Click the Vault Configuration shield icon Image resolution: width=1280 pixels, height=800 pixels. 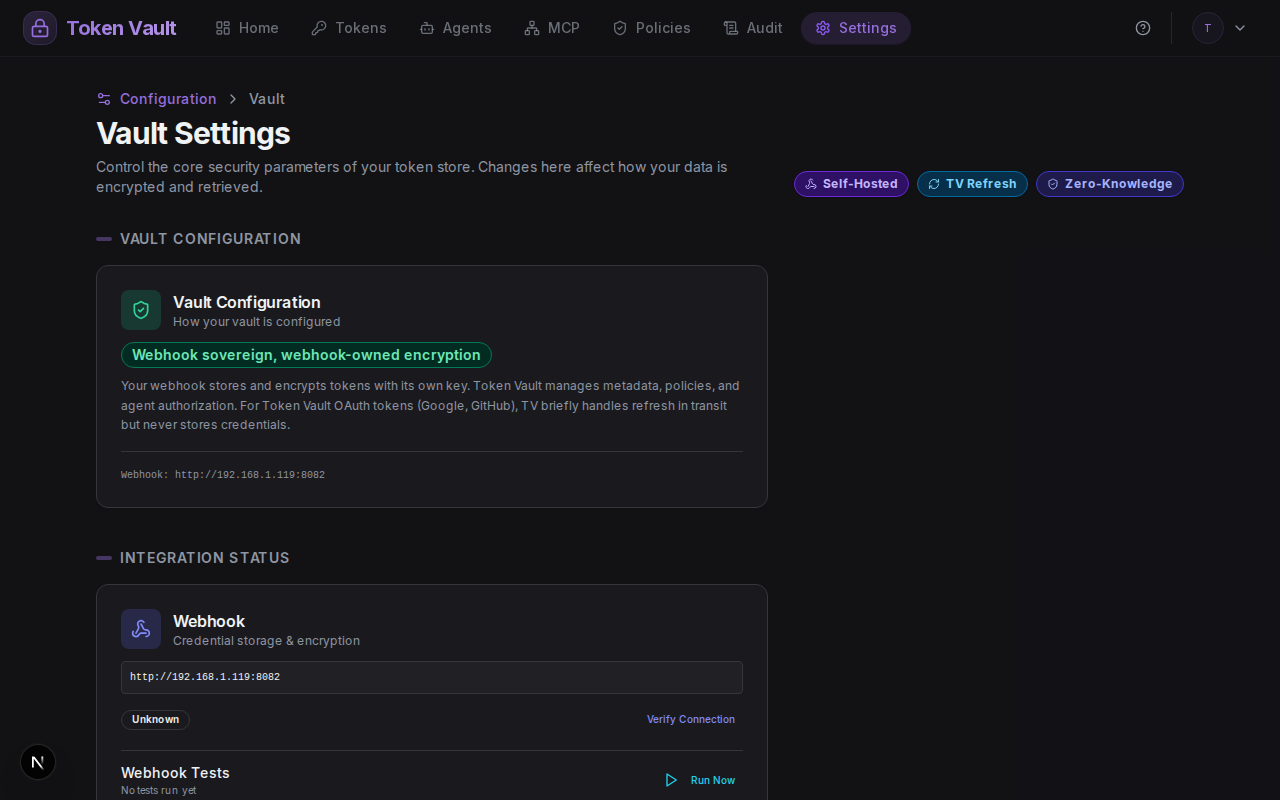pyautogui.click(x=141, y=310)
